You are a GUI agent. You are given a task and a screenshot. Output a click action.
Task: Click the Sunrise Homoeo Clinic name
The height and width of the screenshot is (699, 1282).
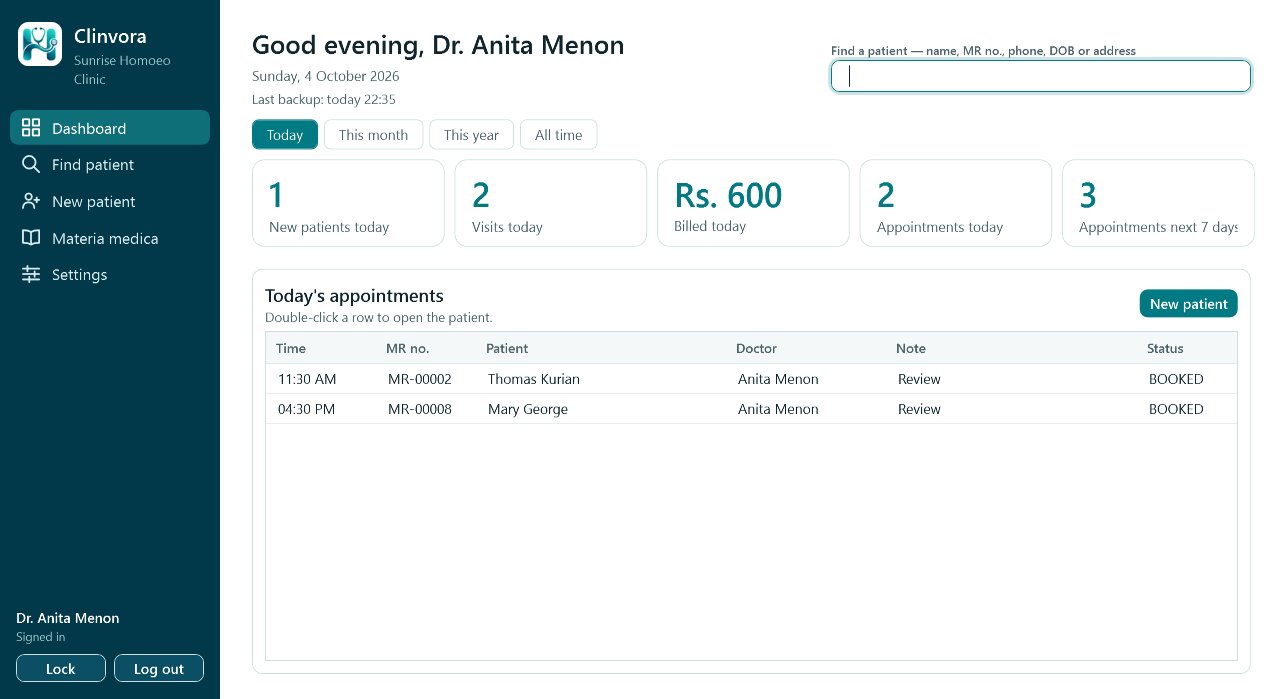(122, 70)
